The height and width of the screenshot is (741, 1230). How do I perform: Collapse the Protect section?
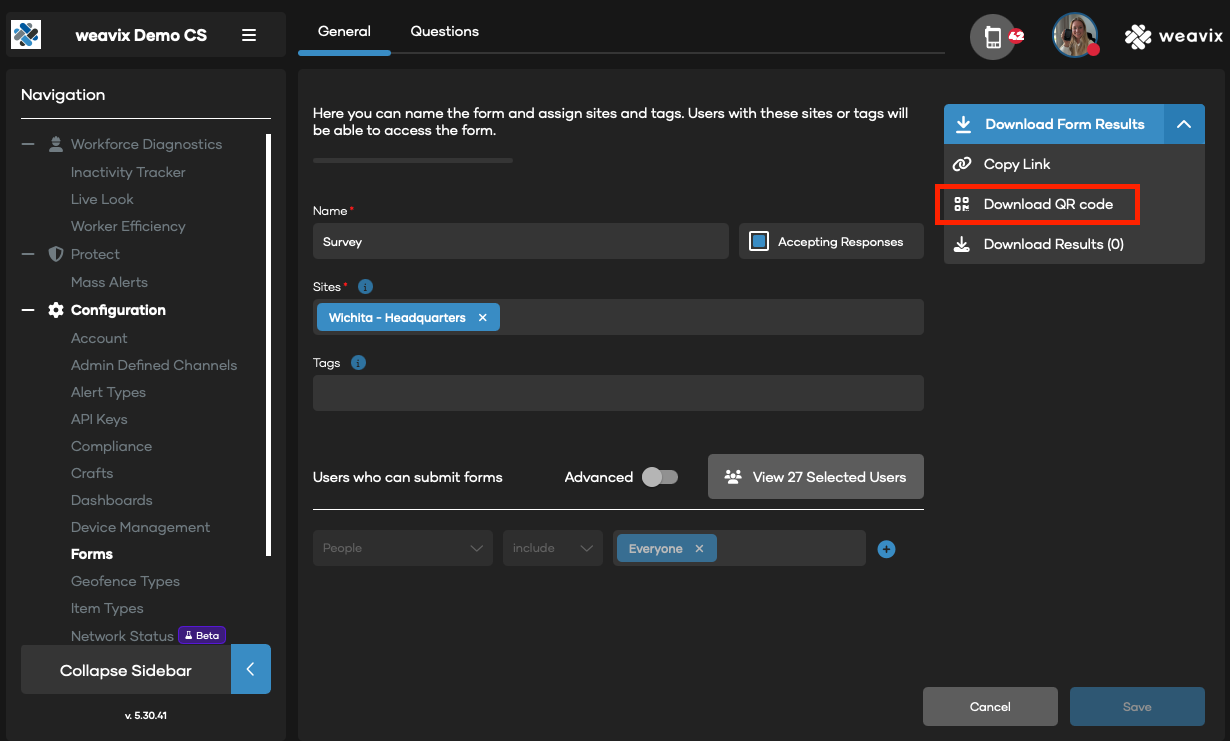coord(29,254)
